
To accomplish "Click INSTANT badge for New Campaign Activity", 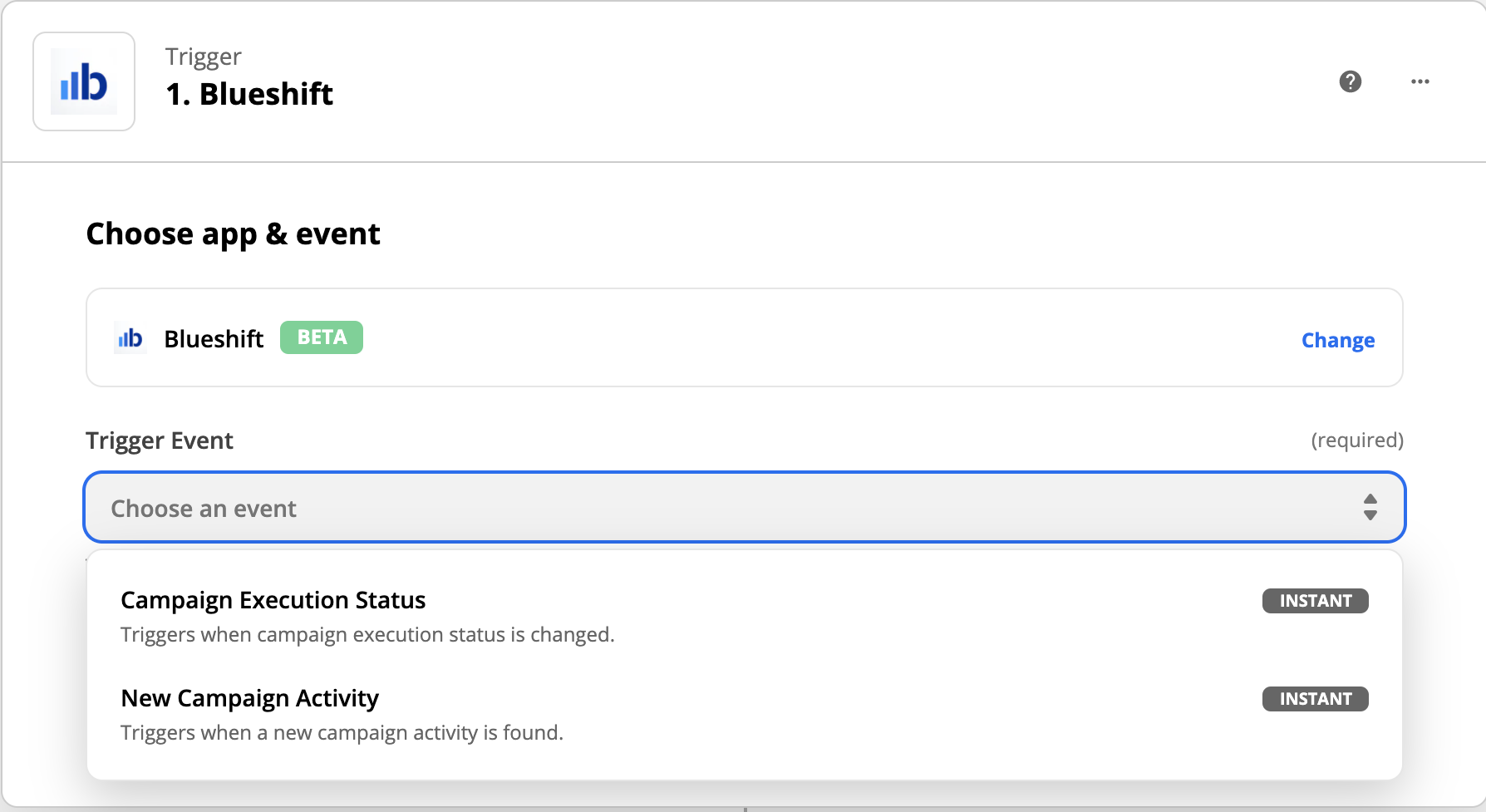I will (1316, 699).
